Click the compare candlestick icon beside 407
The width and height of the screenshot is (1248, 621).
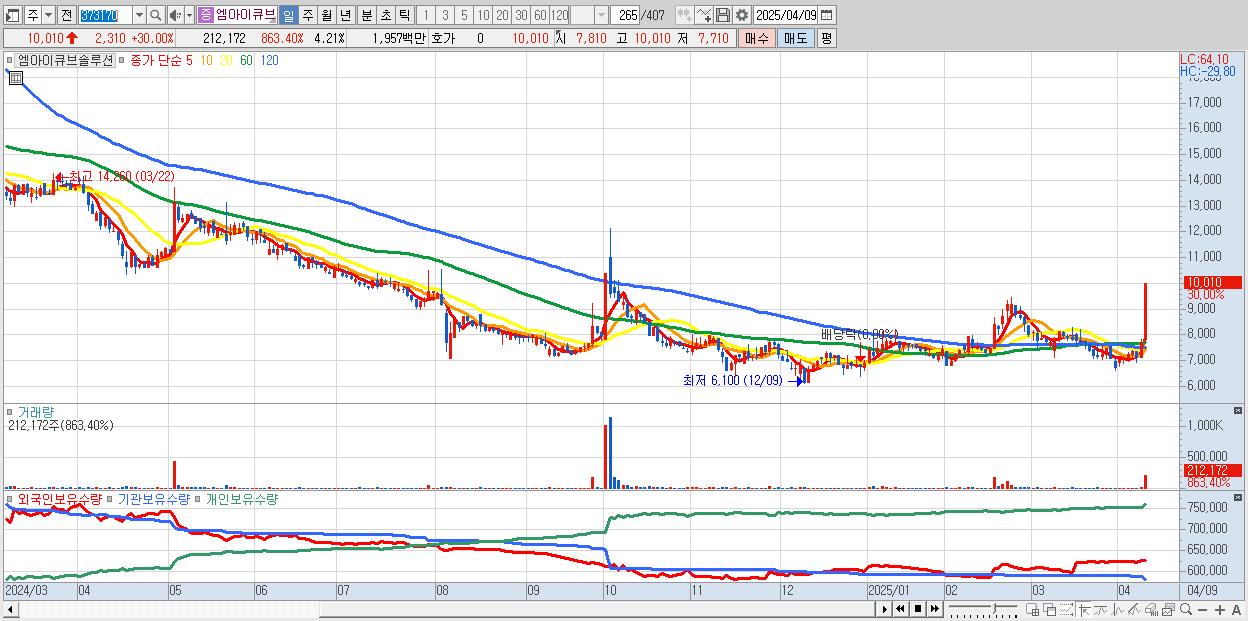point(685,15)
